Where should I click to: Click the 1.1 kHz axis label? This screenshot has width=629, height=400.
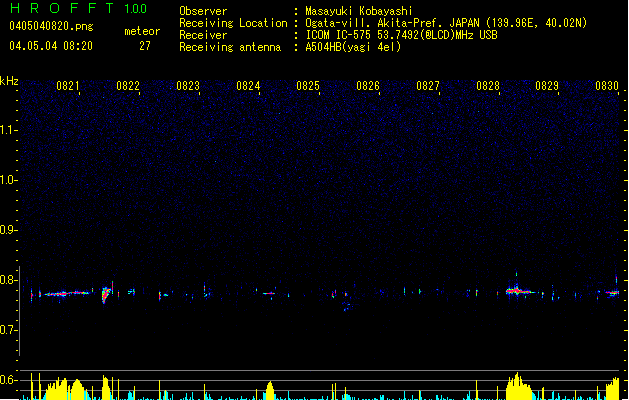[8, 130]
